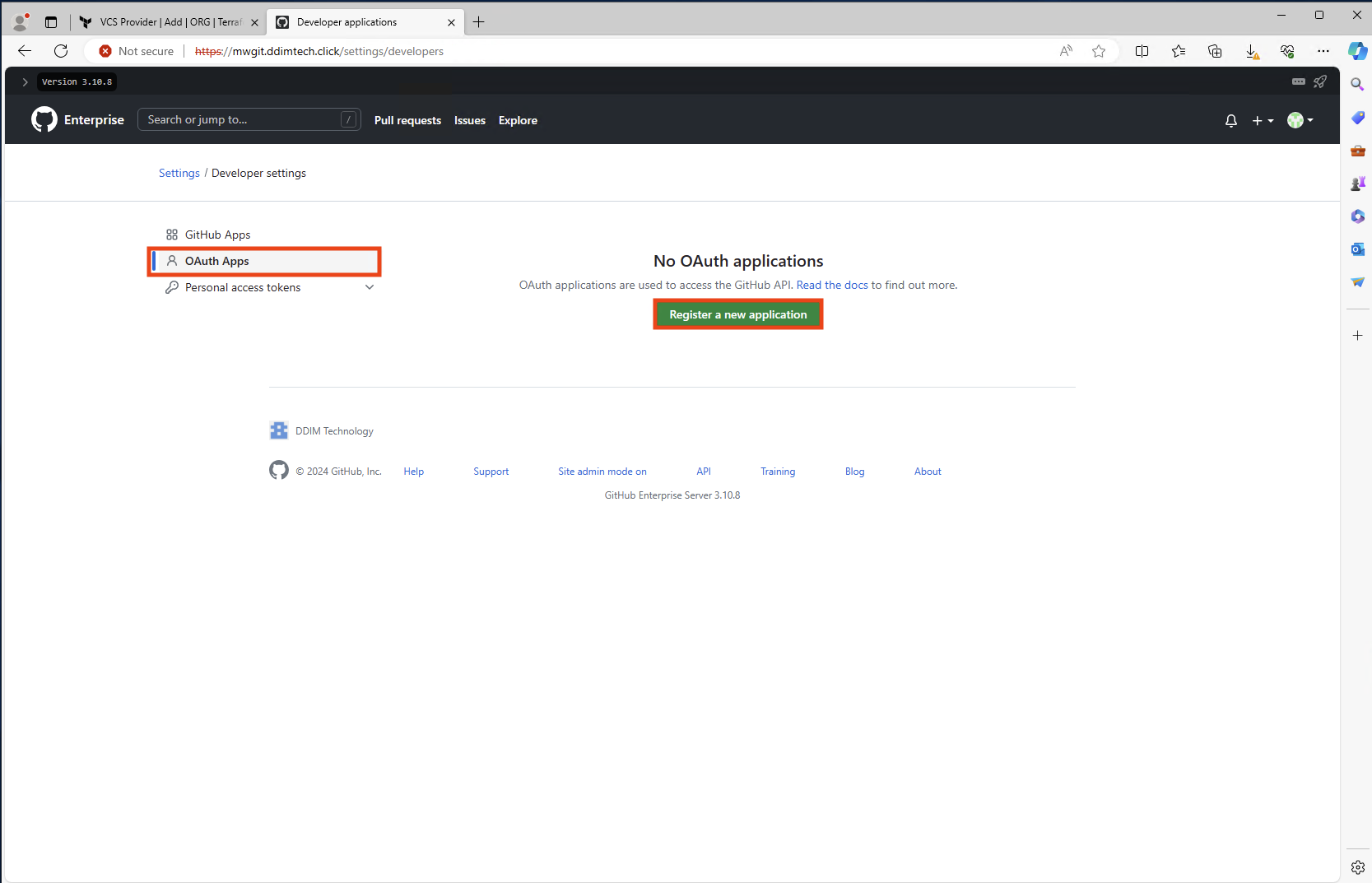
Task: Open the user avatar menu
Action: coord(1300,120)
